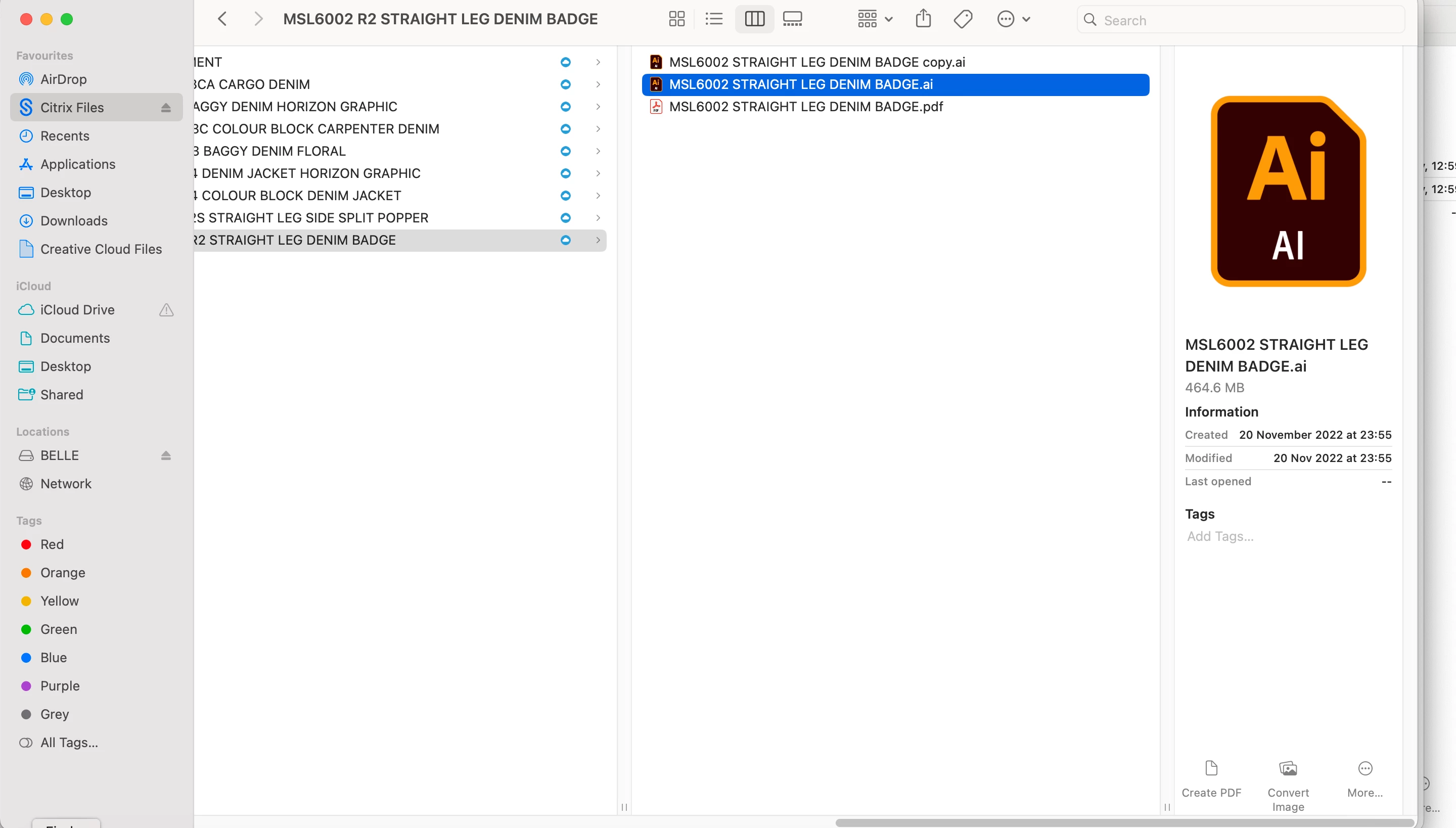
Task: Expand the CA CARGO DENIM folder chevron
Action: (x=598, y=84)
